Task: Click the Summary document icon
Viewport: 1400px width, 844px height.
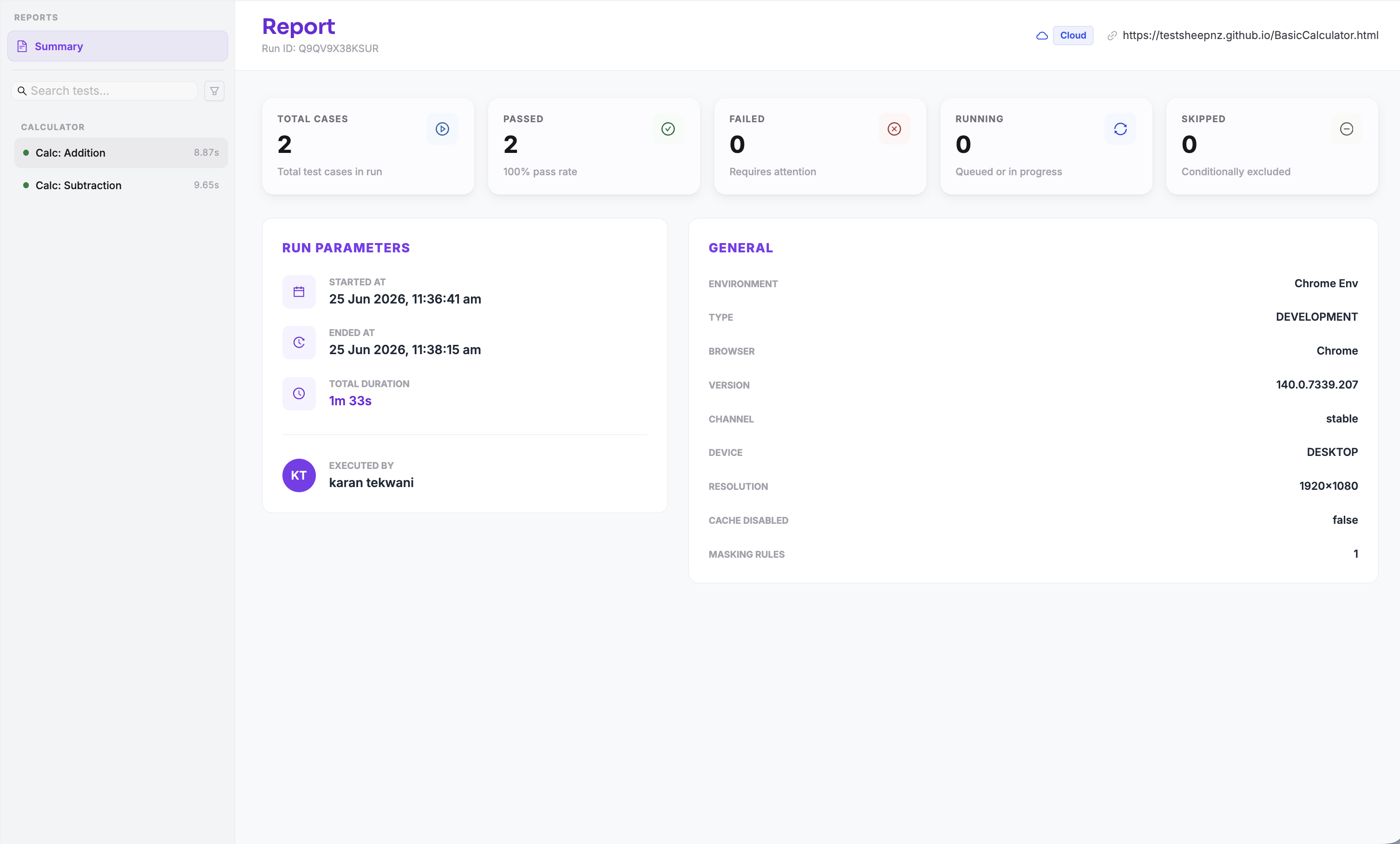Action: click(22, 46)
